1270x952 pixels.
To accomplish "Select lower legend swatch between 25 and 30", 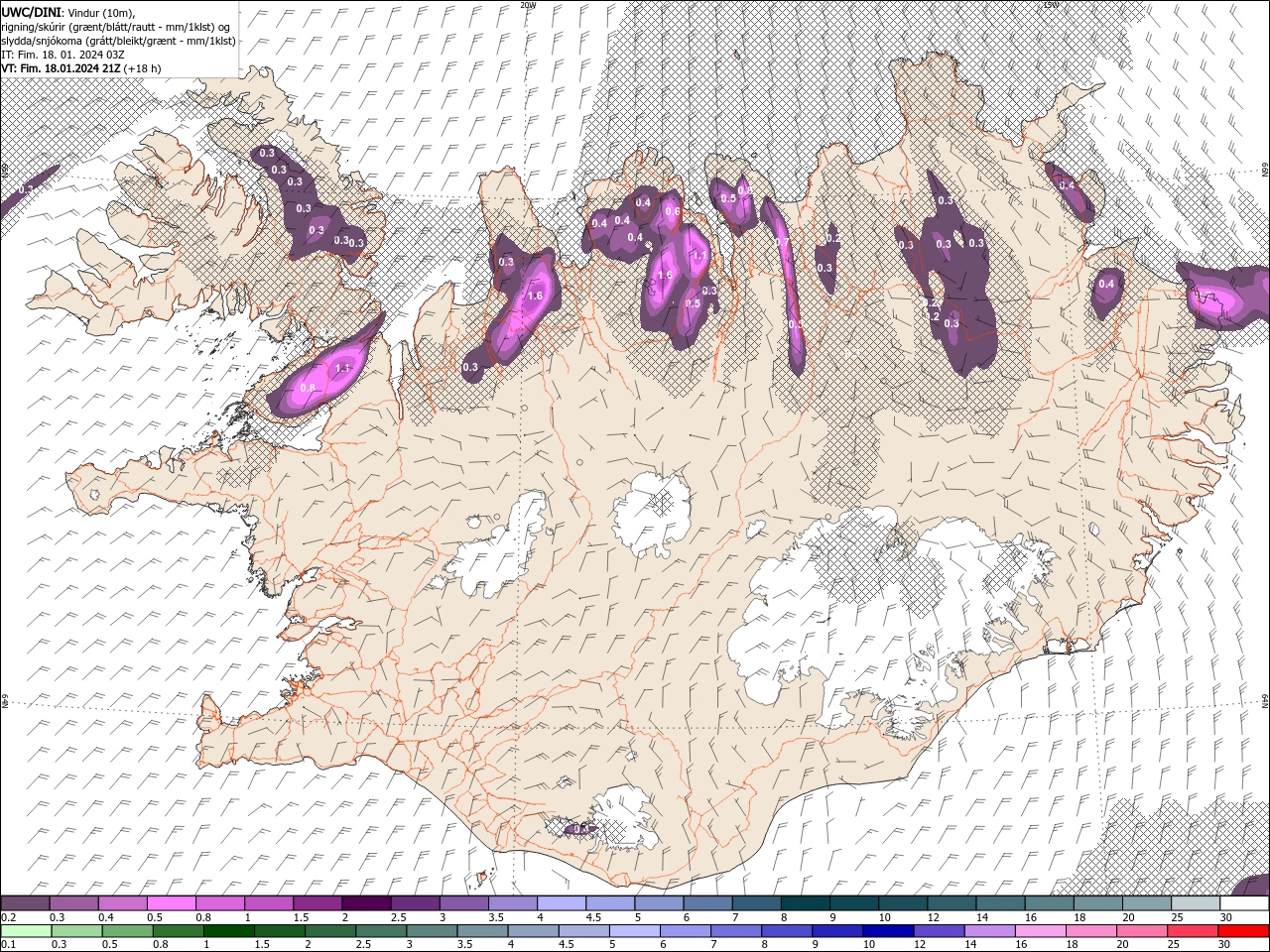I will click(1192, 931).
